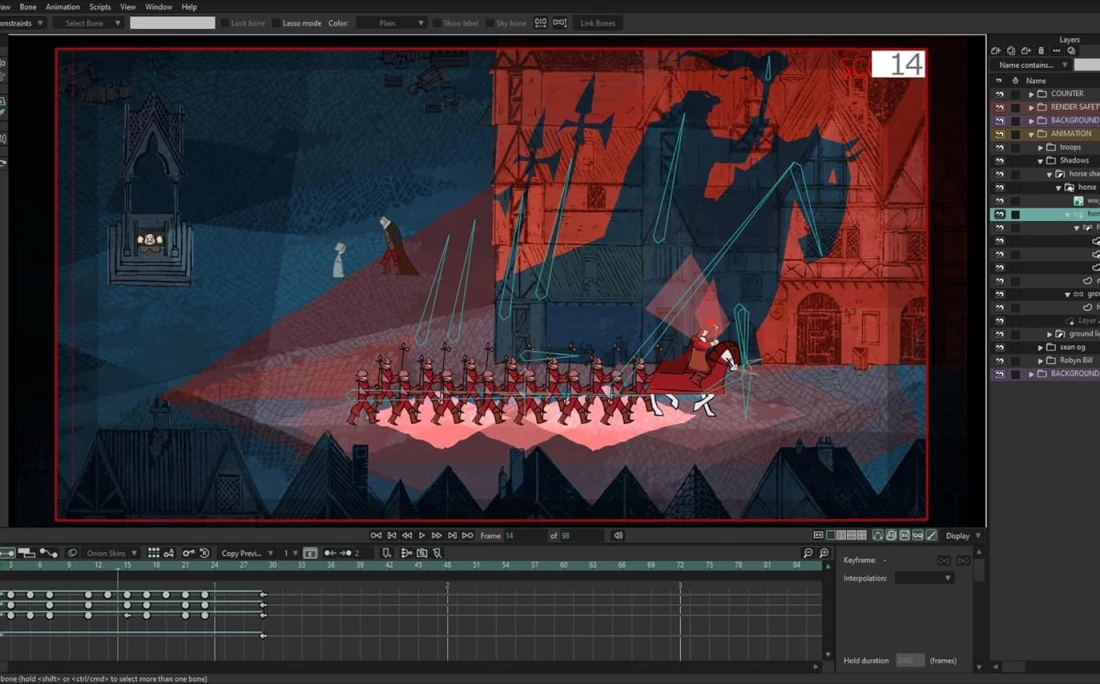Open the Display options button
The height and width of the screenshot is (684, 1100).
(963, 536)
